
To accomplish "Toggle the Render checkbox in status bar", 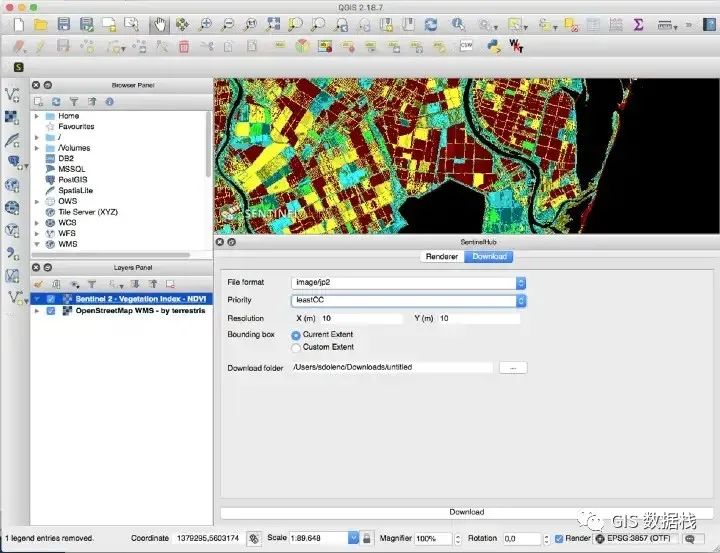I will [x=559, y=539].
